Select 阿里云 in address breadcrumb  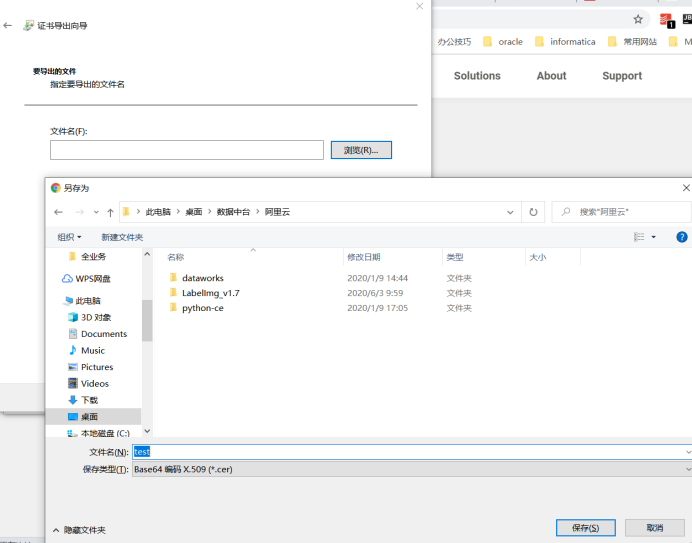click(277, 212)
